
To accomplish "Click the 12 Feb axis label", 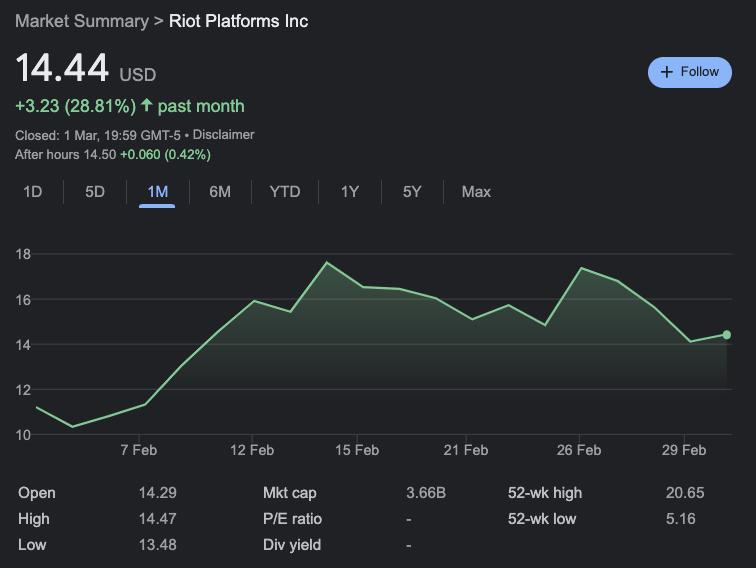I will 252,450.
